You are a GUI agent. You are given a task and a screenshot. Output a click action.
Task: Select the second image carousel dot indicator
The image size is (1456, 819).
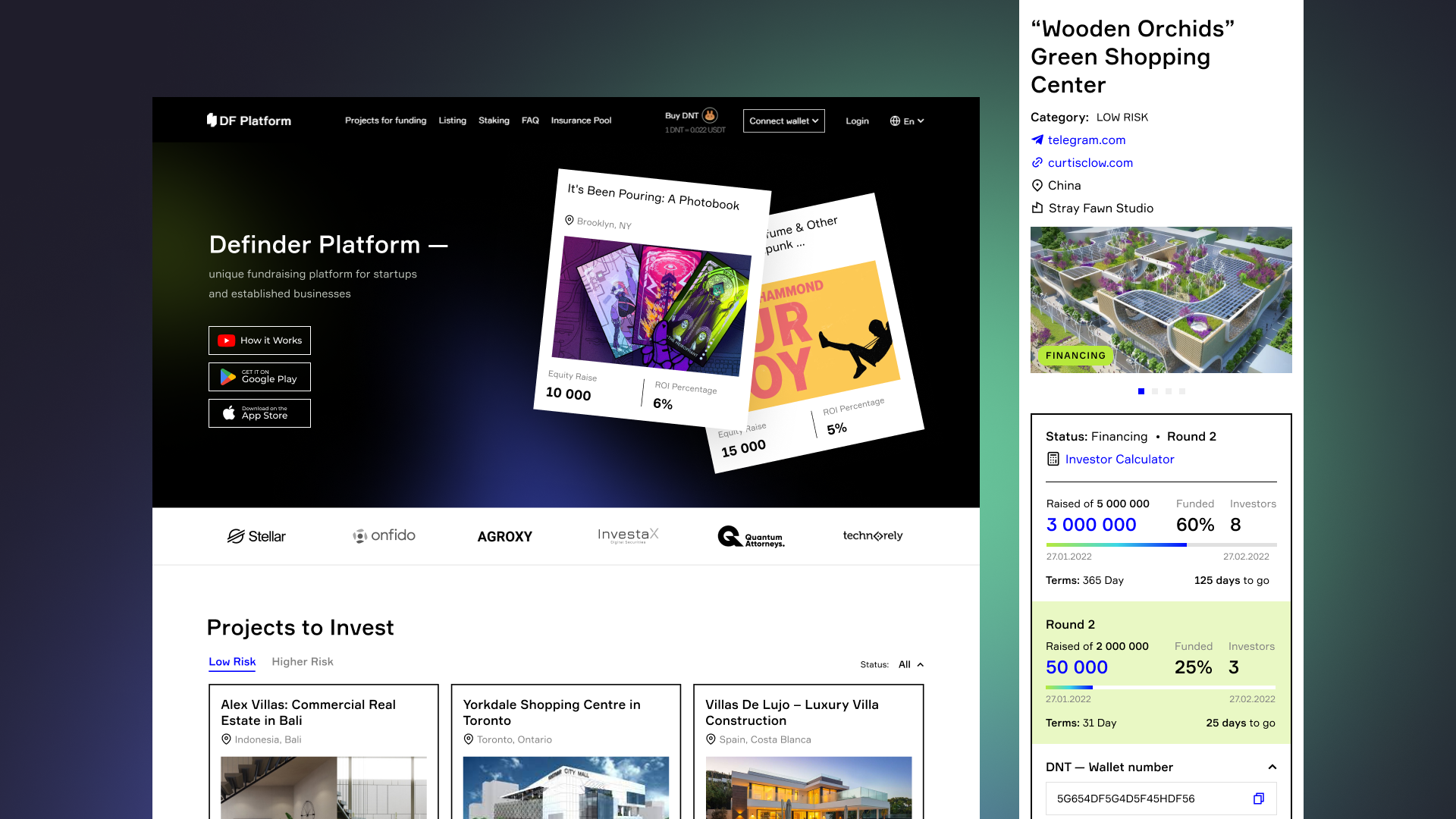click(x=1155, y=391)
